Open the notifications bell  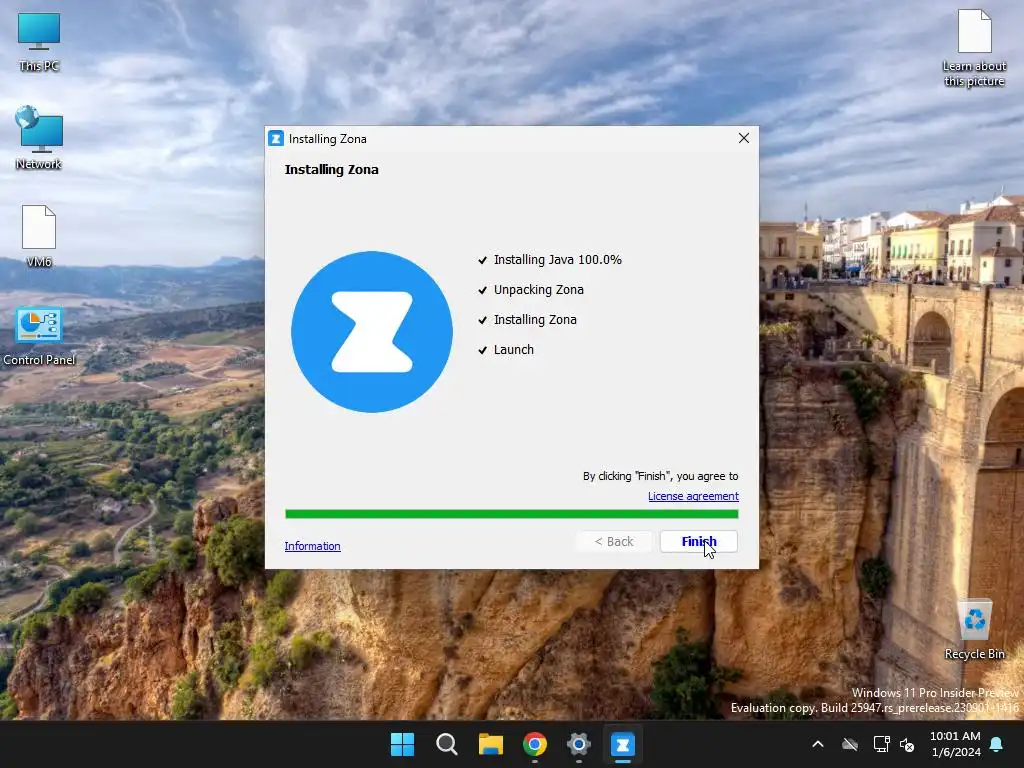[997, 744]
